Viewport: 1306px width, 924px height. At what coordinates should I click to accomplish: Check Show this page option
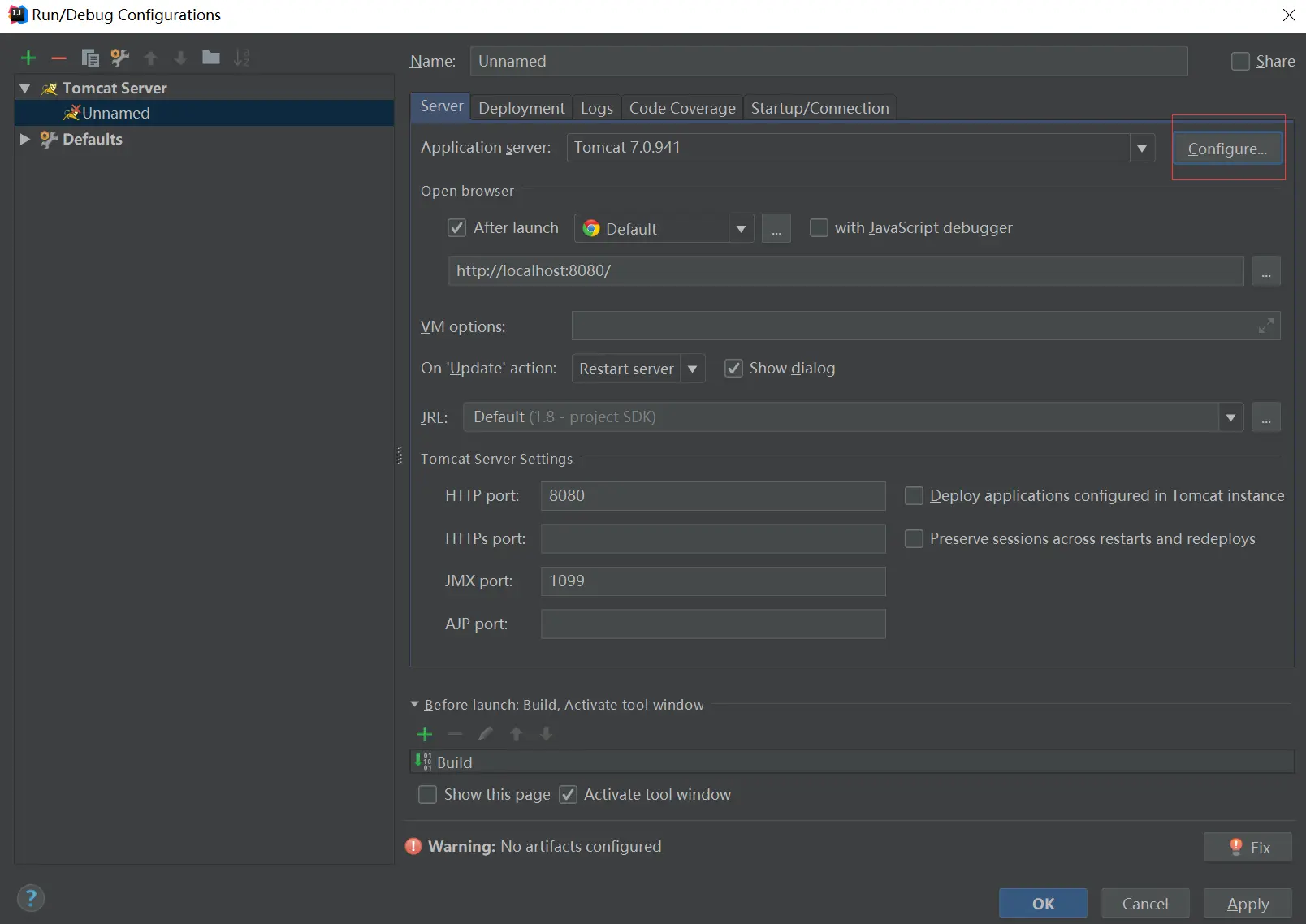pos(427,794)
